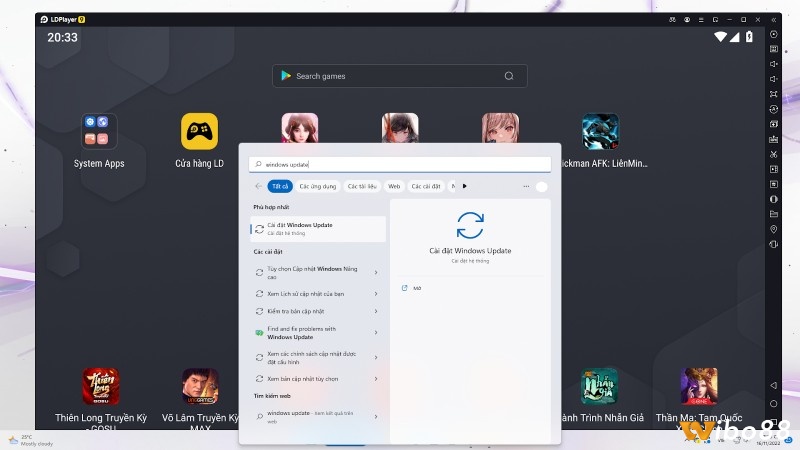The image size is (800, 450).
Task: Select the Các ứng dụng filter tab
Action: [x=318, y=186]
